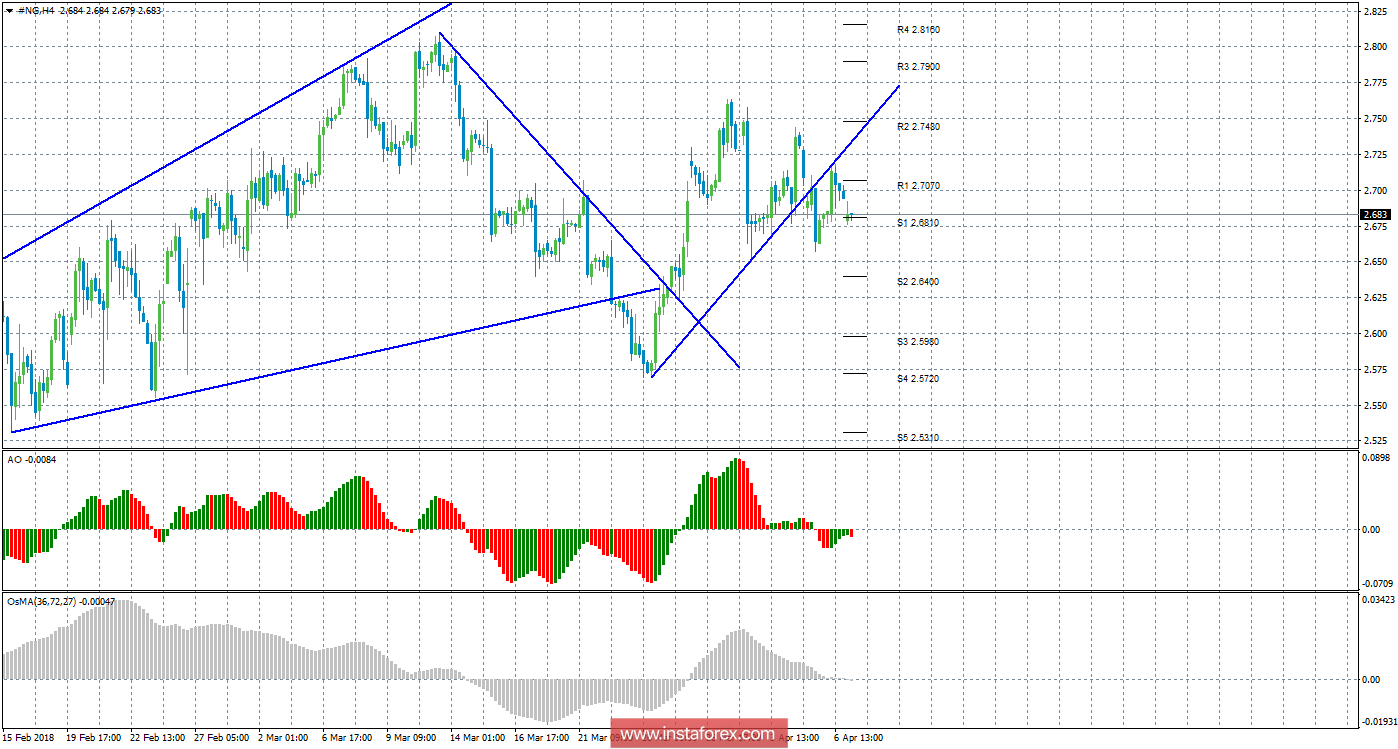The height and width of the screenshot is (749, 1398).
Task: Click the 2.600 price axis value
Action: (x=1374, y=334)
